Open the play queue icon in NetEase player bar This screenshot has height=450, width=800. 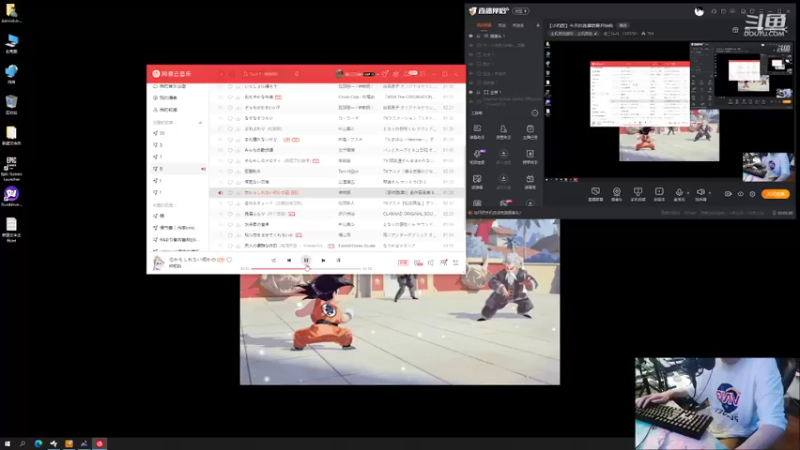[456, 263]
